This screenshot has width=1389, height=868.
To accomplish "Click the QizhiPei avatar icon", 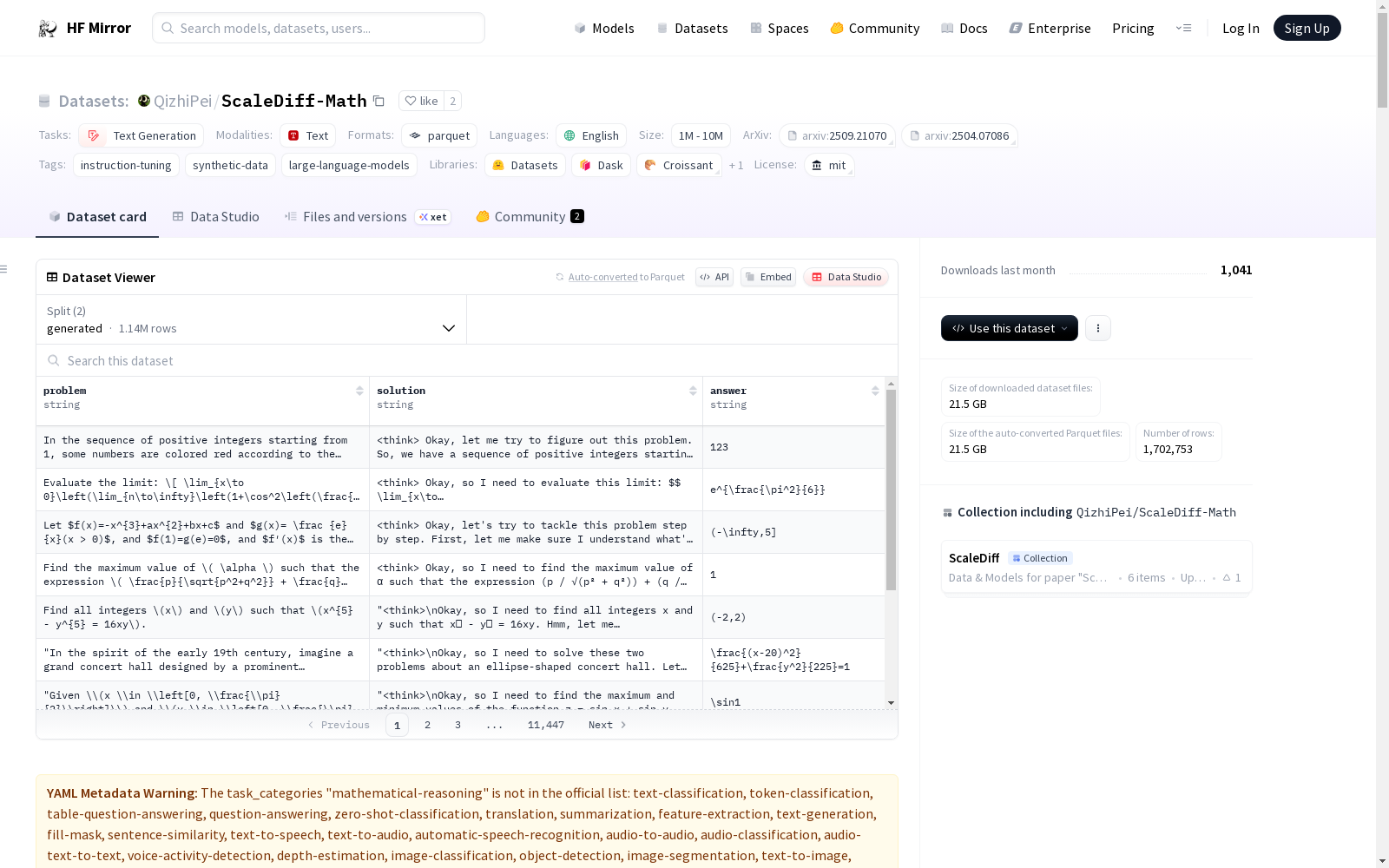I will (x=144, y=101).
